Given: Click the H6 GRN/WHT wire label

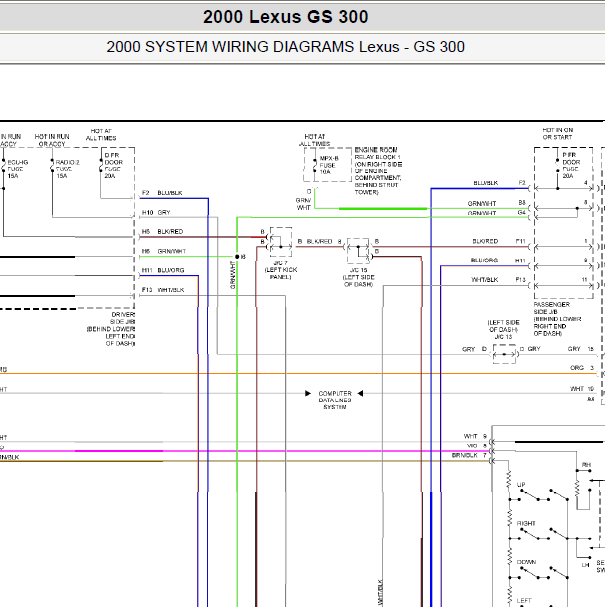Looking at the screenshot, I should pos(164,251).
